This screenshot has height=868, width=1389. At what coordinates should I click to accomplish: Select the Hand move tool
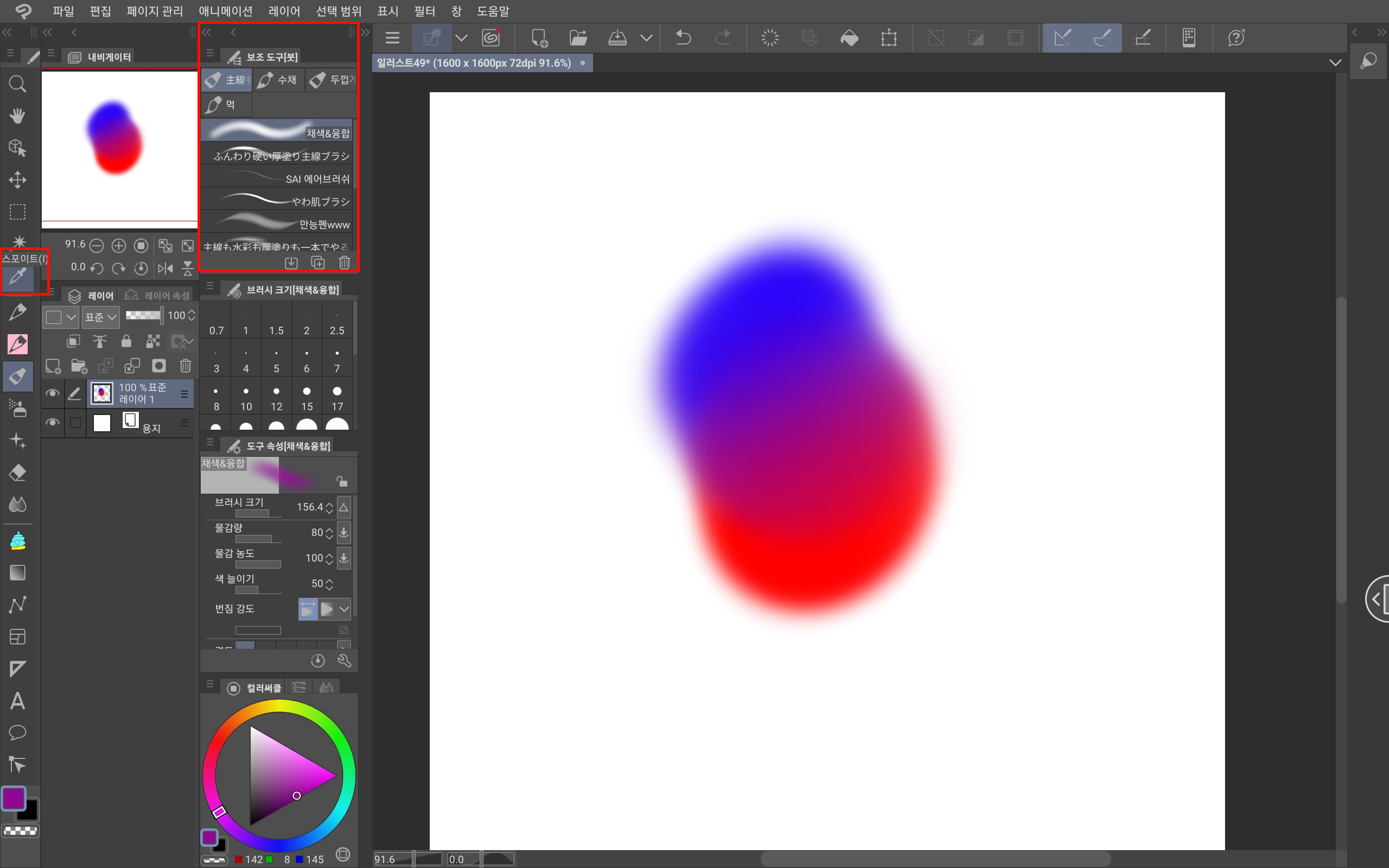click(17, 116)
